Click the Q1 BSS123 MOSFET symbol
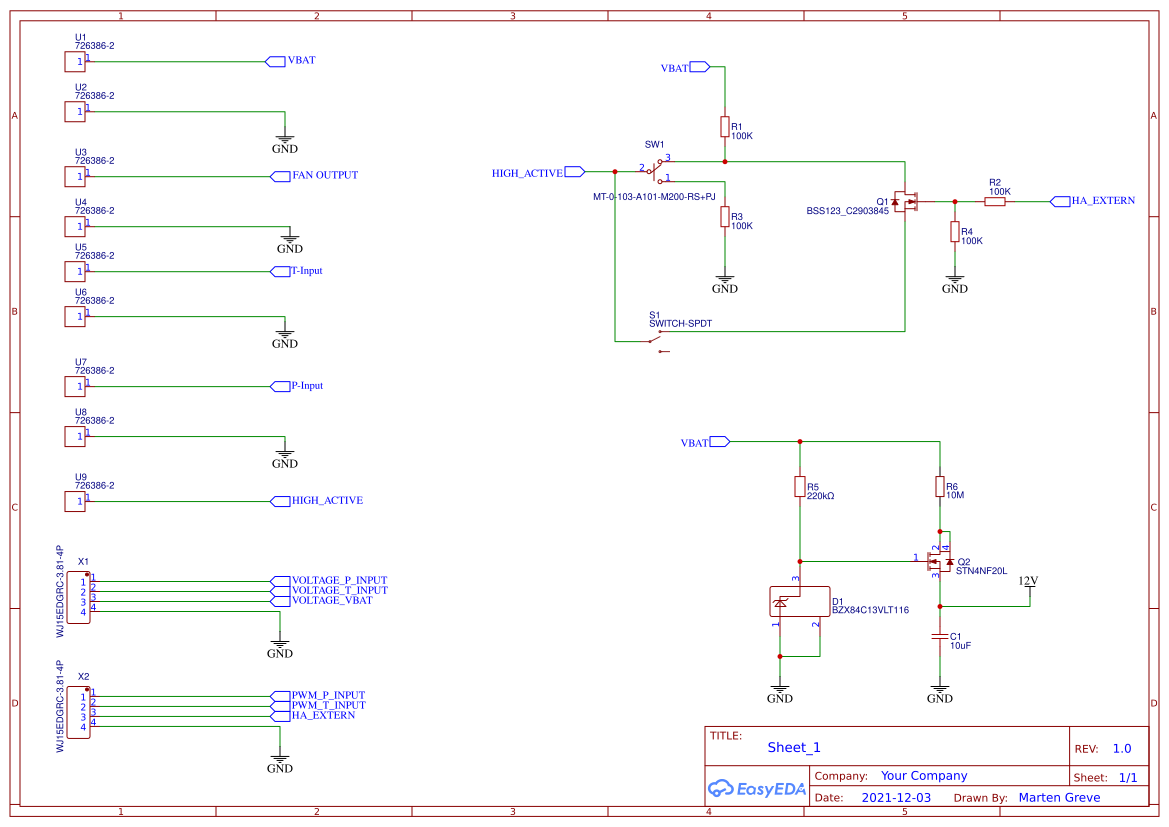Viewport: 1169px width, 827px height. pyautogui.click(x=905, y=201)
